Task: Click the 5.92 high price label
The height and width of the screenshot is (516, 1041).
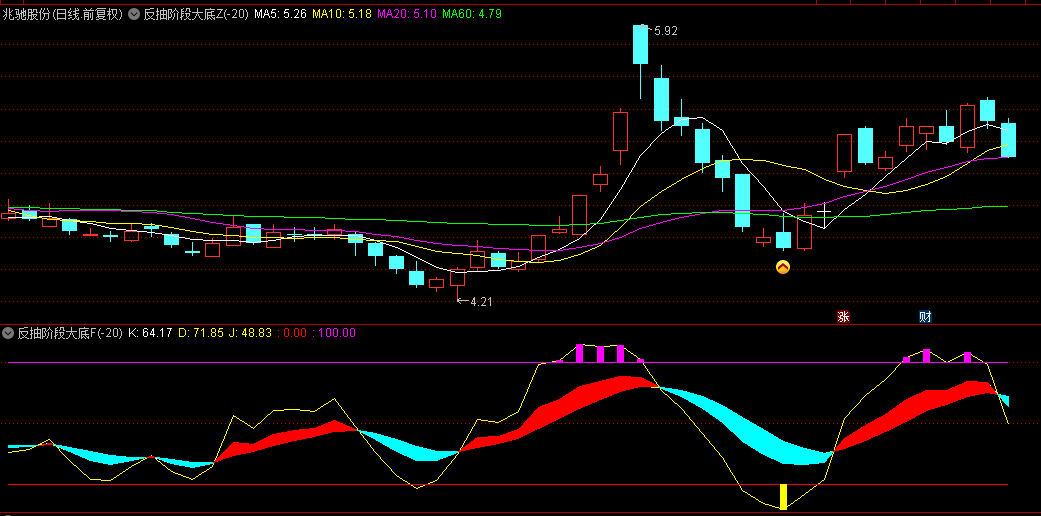Action: [665, 31]
